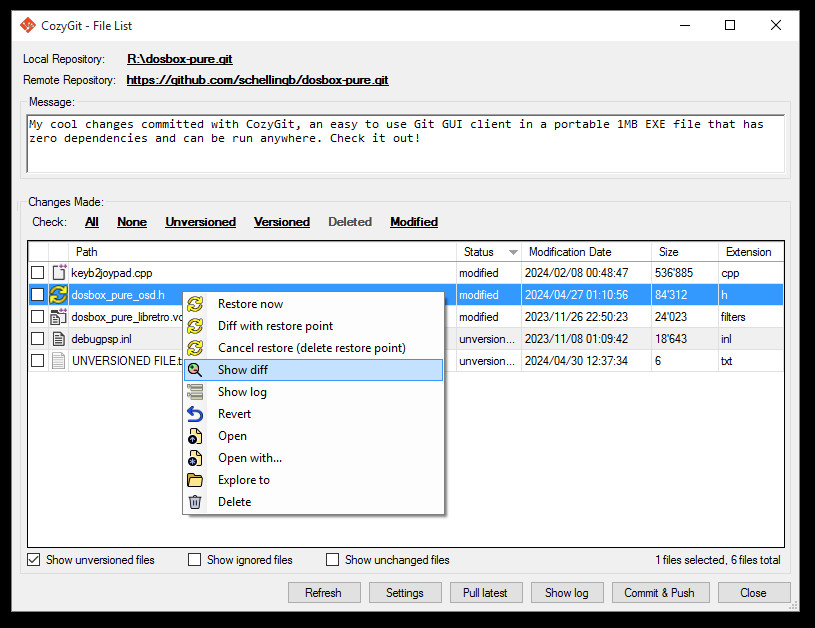The height and width of the screenshot is (628, 815).
Task: Click the Diff with restore point icon
Action: pos(195,326)
